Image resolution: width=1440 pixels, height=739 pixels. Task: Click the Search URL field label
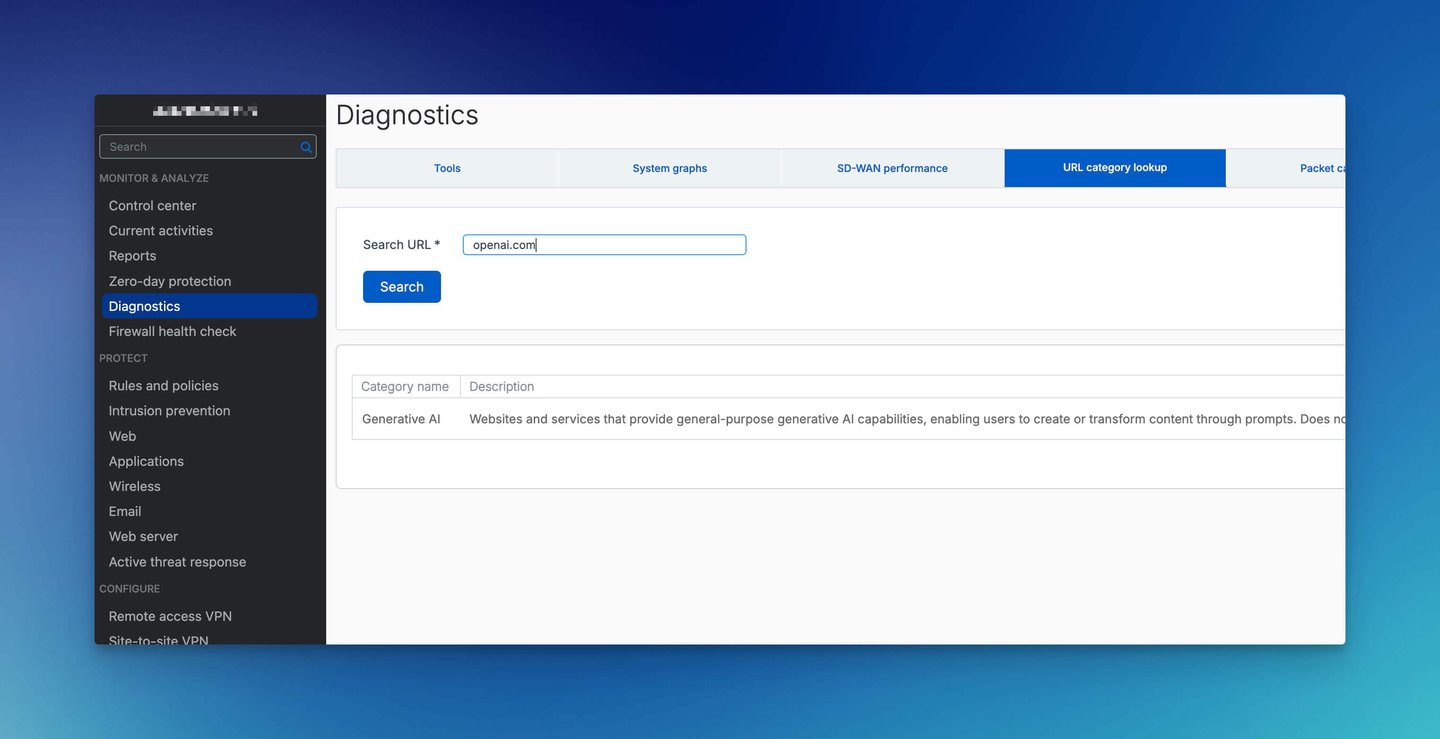(x=402, y=245)
